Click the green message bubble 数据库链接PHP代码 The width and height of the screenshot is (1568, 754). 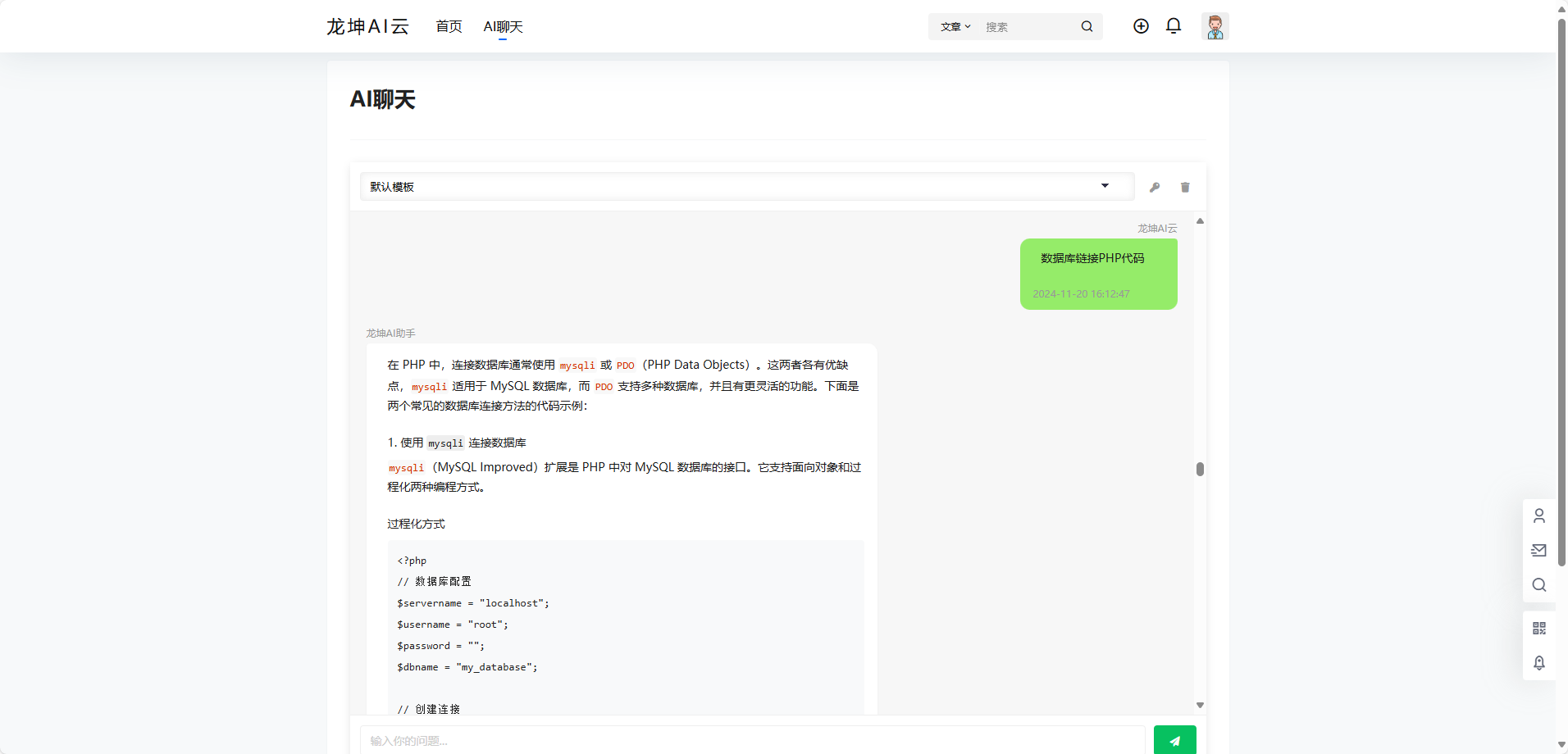pyautogui.click(x=1098, y=274)
